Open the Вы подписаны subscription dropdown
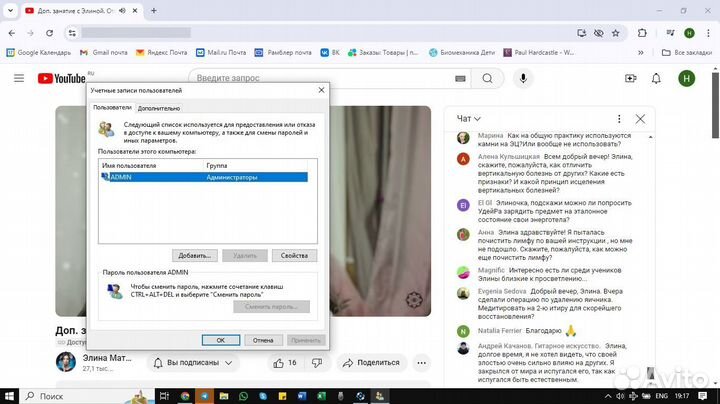 [193, 363]
